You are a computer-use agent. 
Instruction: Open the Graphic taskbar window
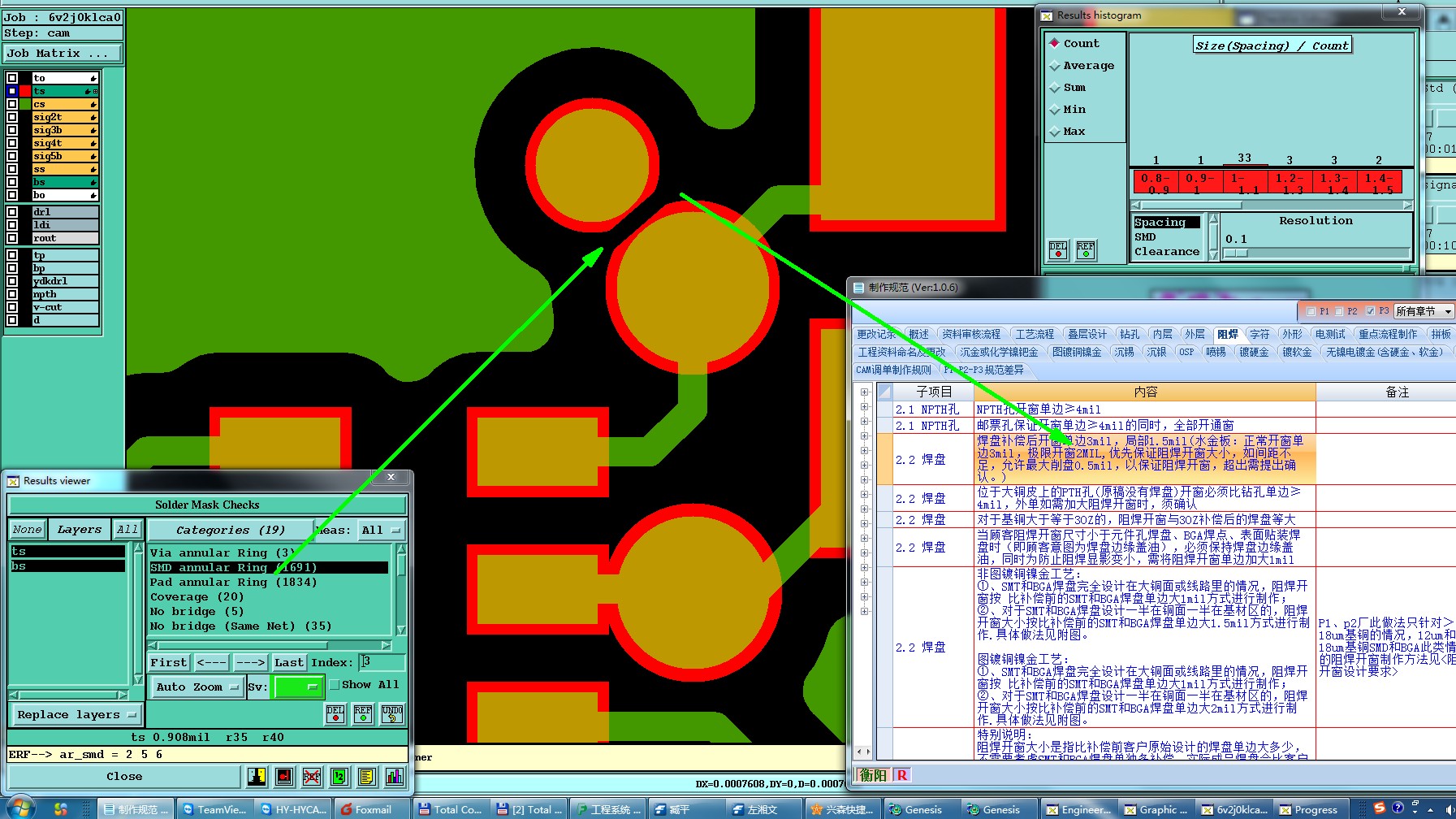(x=1156, y=809)
